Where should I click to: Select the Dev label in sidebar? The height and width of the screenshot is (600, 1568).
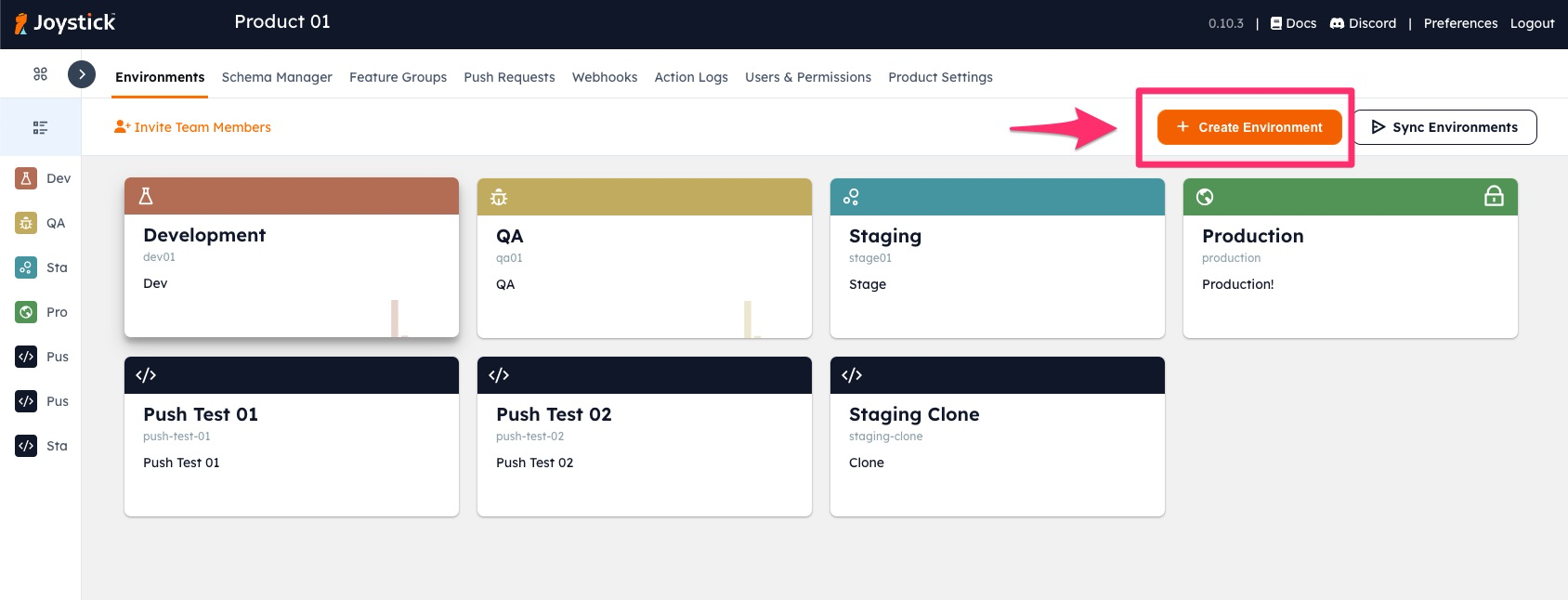coord(59,178)
